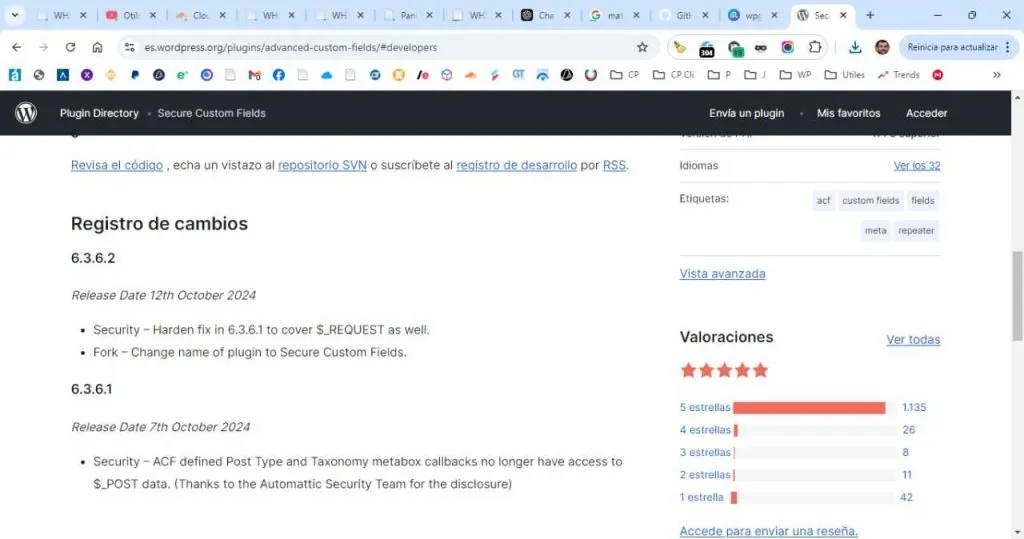Open the broom cleaner extension

click(680, 47)
